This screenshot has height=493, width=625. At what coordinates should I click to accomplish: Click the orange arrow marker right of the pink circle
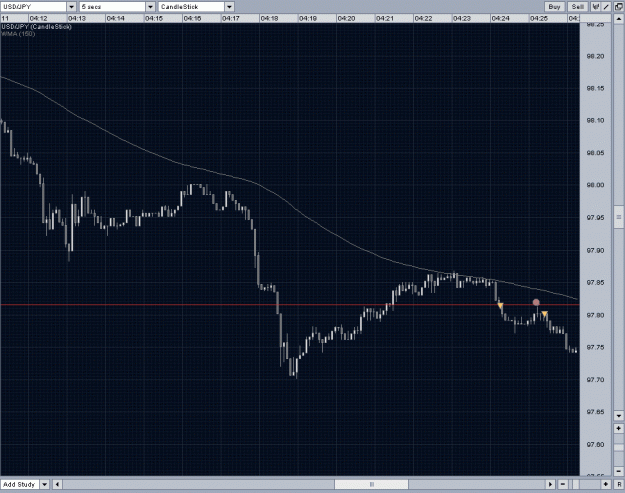(x=544, y=314)
